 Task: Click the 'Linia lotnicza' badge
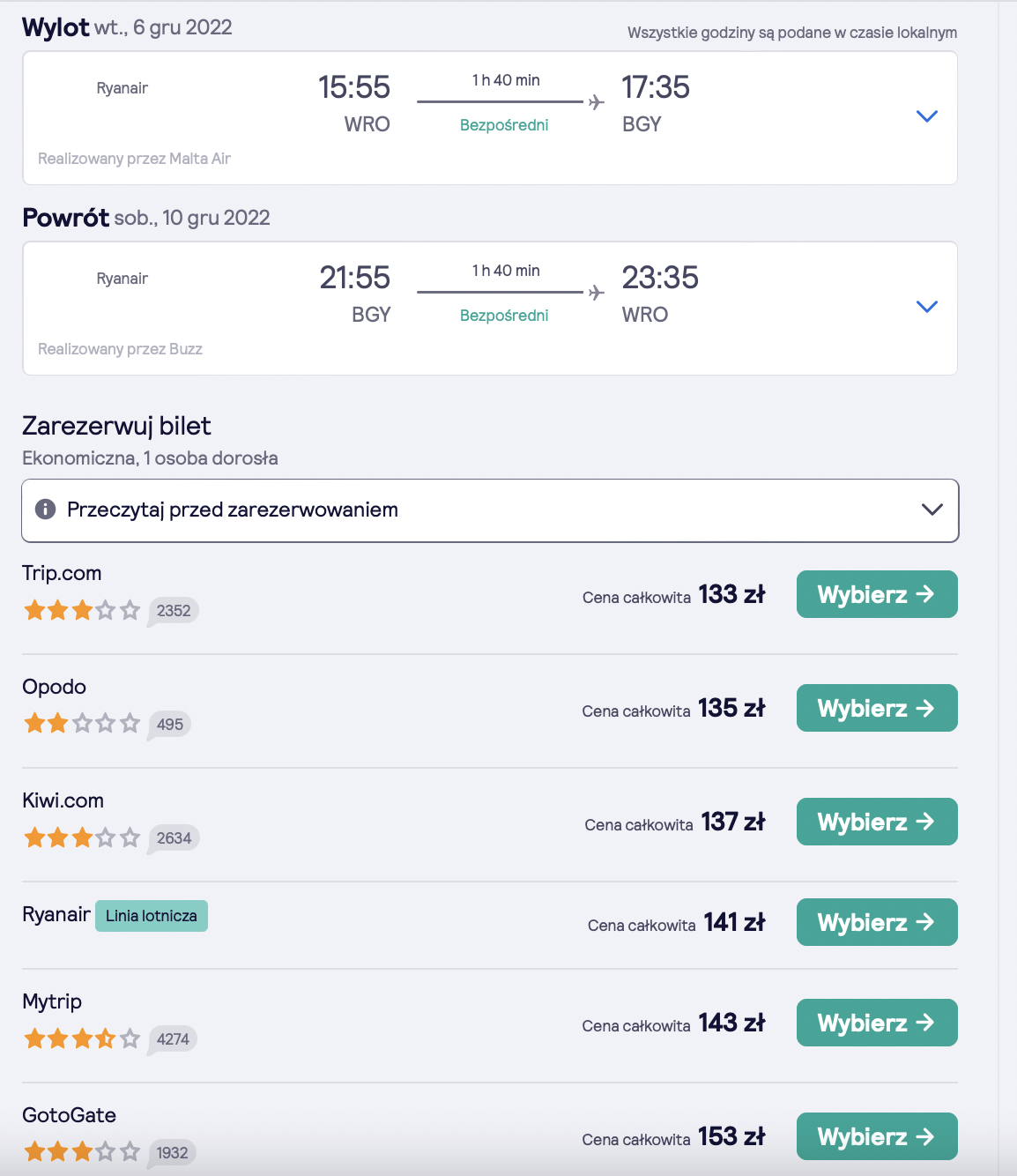152,916
